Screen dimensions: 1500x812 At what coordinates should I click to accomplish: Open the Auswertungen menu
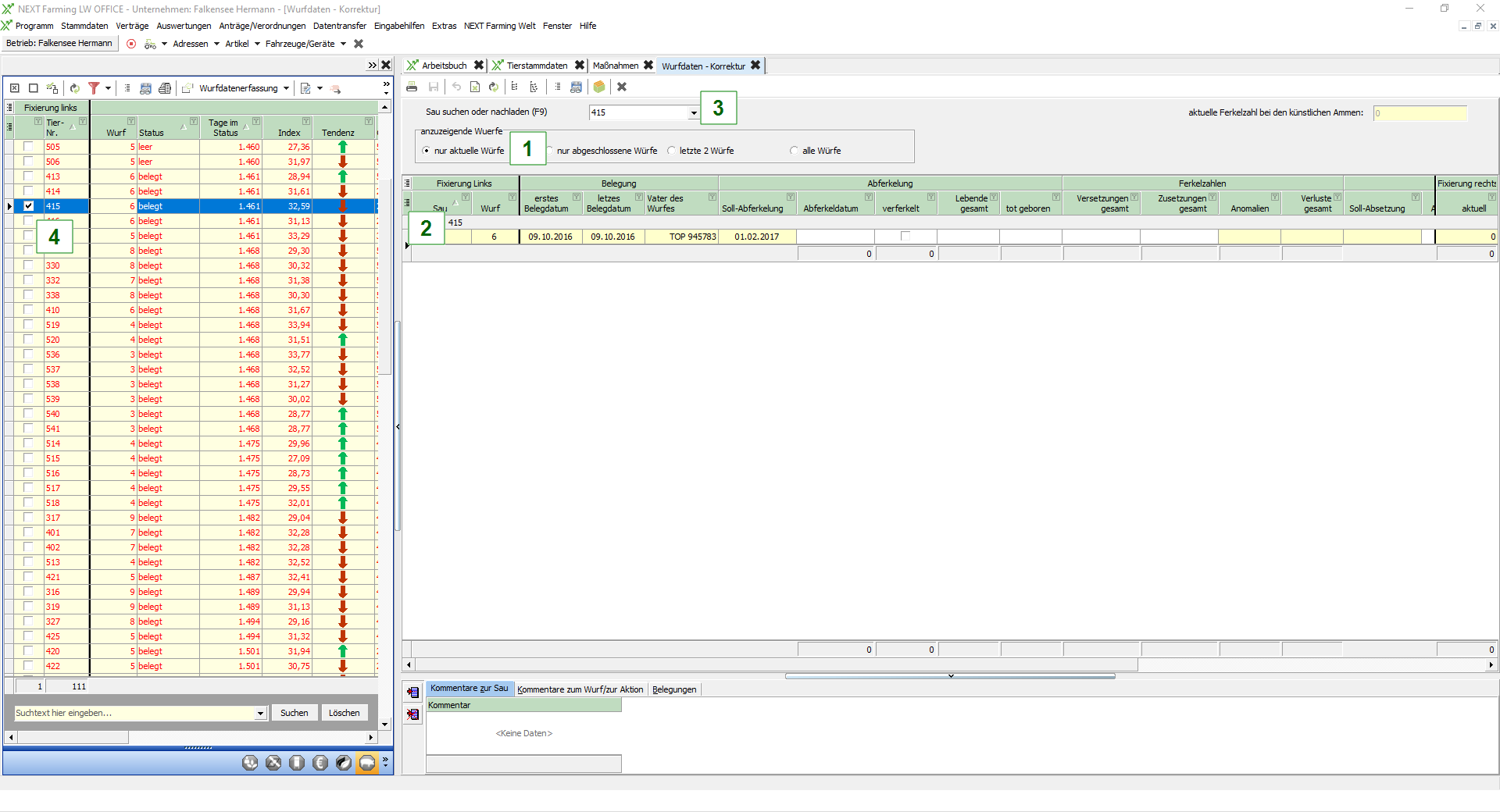pyautogui.click(x=184, y=26)
